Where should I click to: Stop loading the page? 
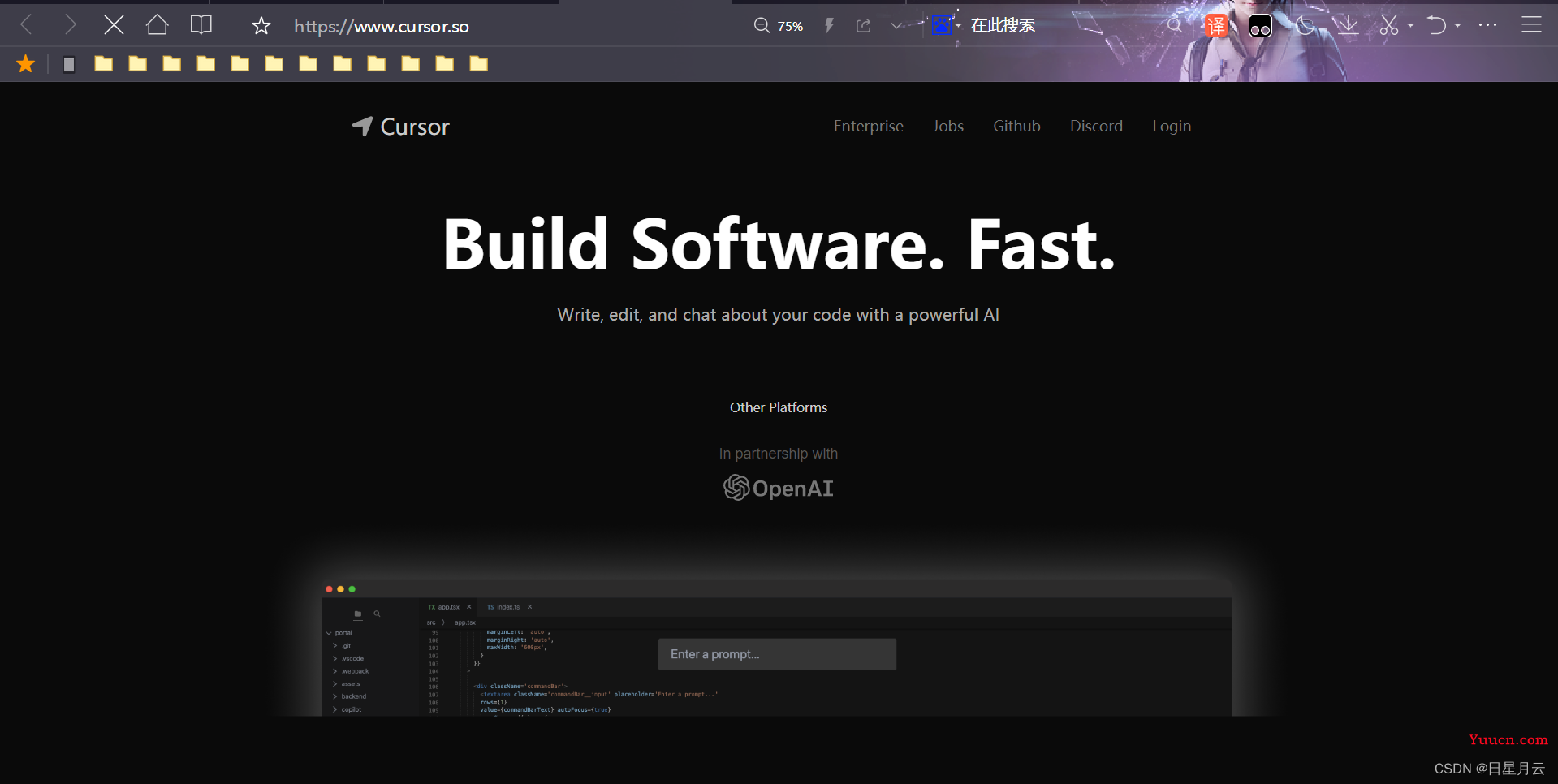(x=114, y=25)
